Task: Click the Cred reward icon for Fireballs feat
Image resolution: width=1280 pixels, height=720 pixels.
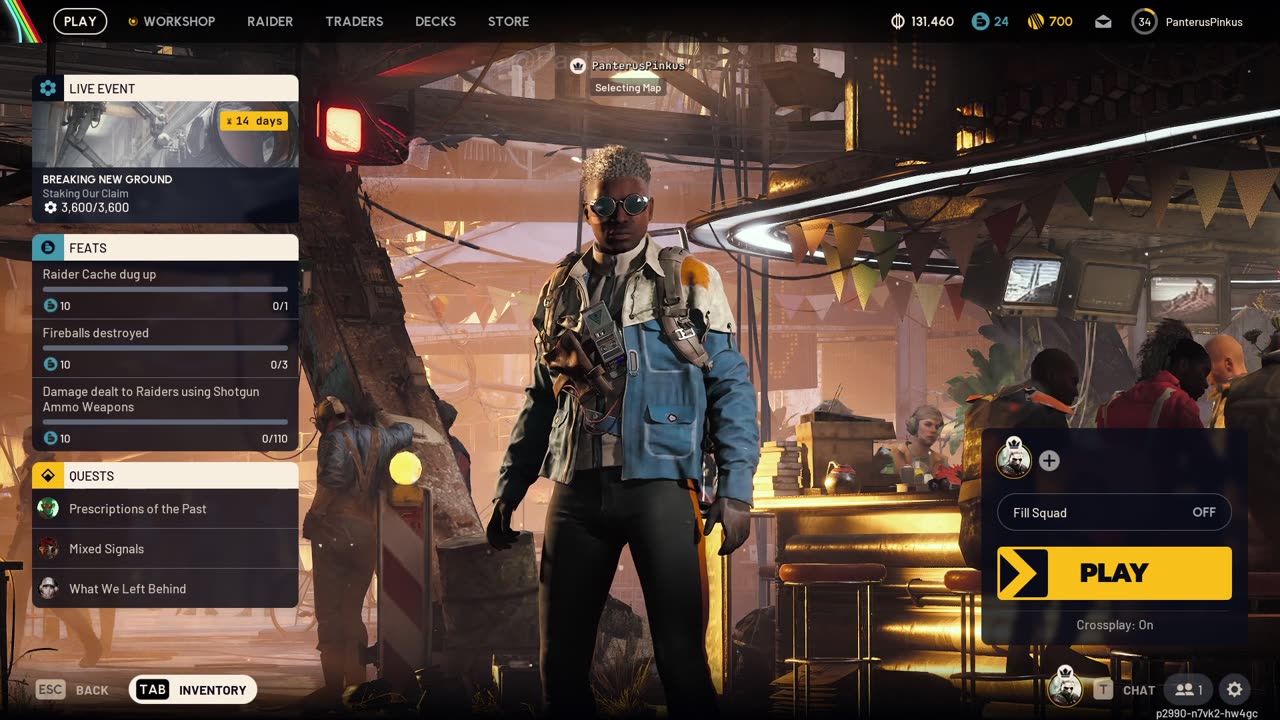Action: (50, 365)
